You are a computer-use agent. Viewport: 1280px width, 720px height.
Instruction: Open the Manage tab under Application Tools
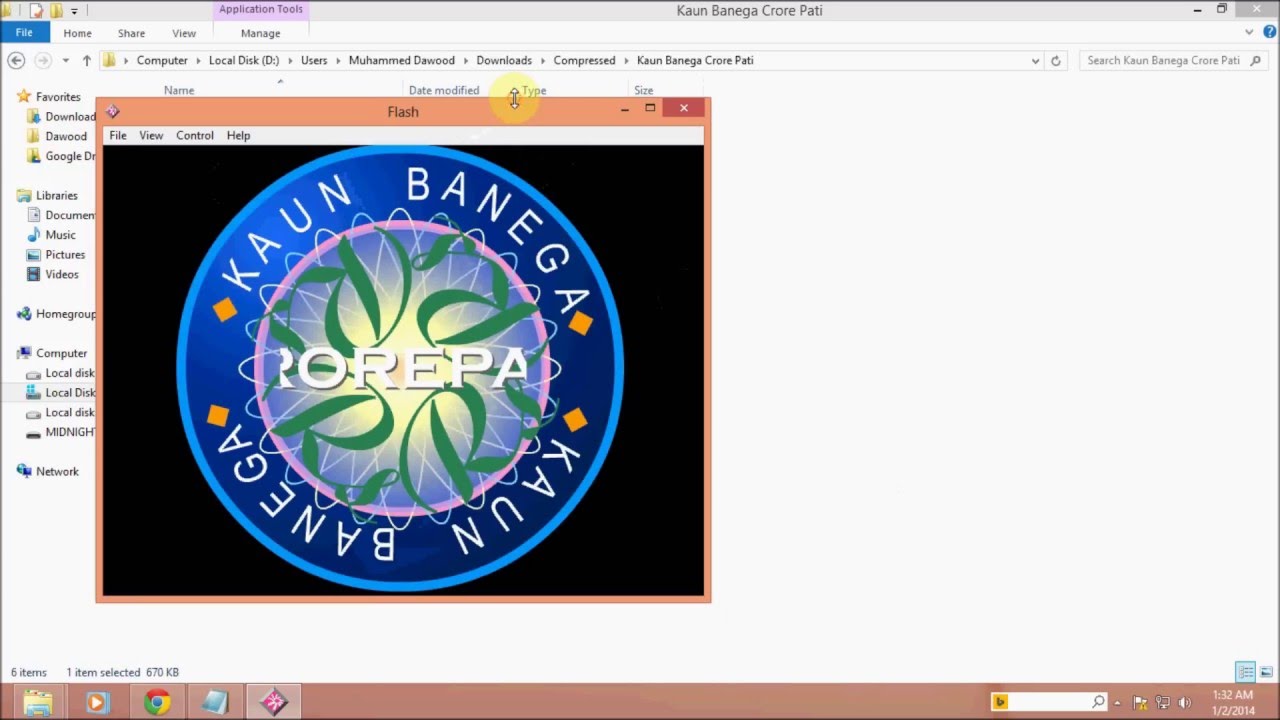click(260, 33)
